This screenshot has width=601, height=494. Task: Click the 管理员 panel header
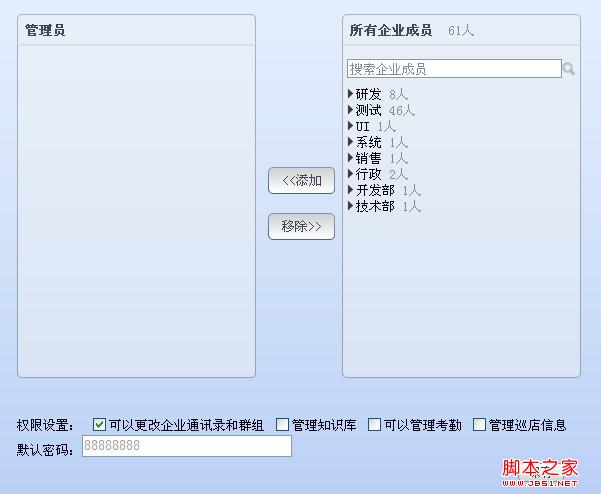pyautogui.click(x=45, y=30)
